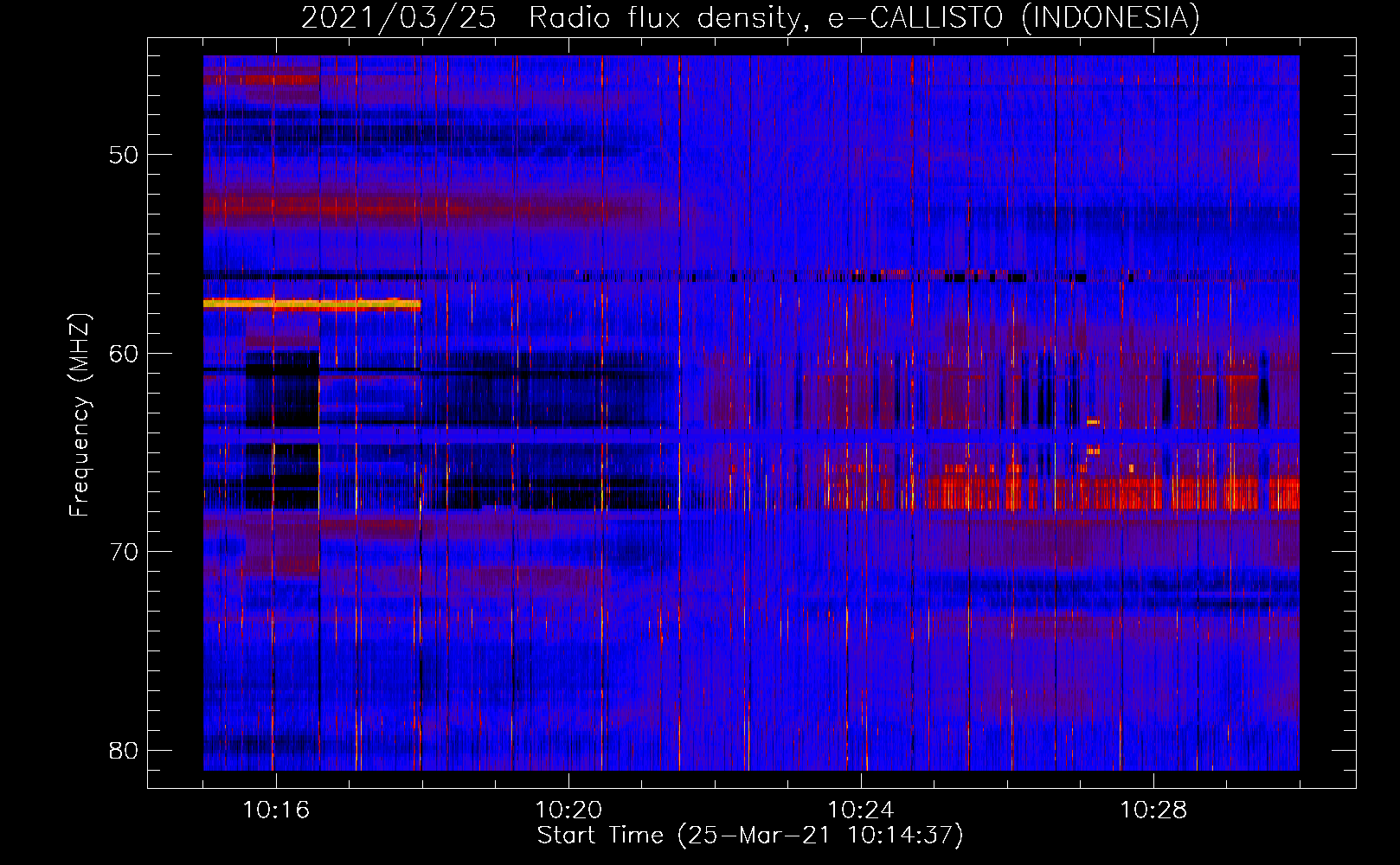Screen dimensions: 1400x865
Task: Click the '50' frequency tick label
Action: click(124, 155)
